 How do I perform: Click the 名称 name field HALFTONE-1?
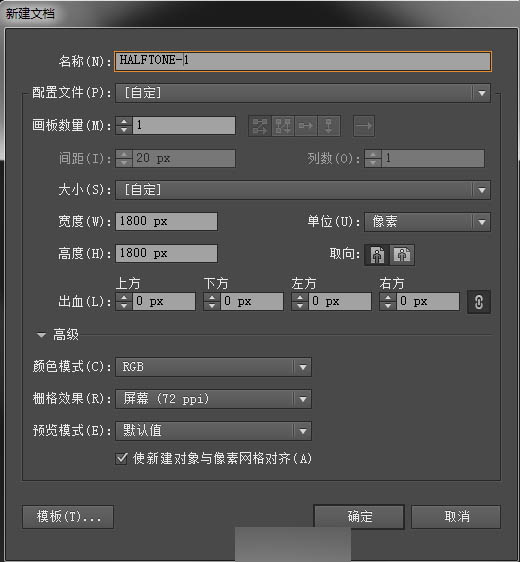click(x=303, y=61)
